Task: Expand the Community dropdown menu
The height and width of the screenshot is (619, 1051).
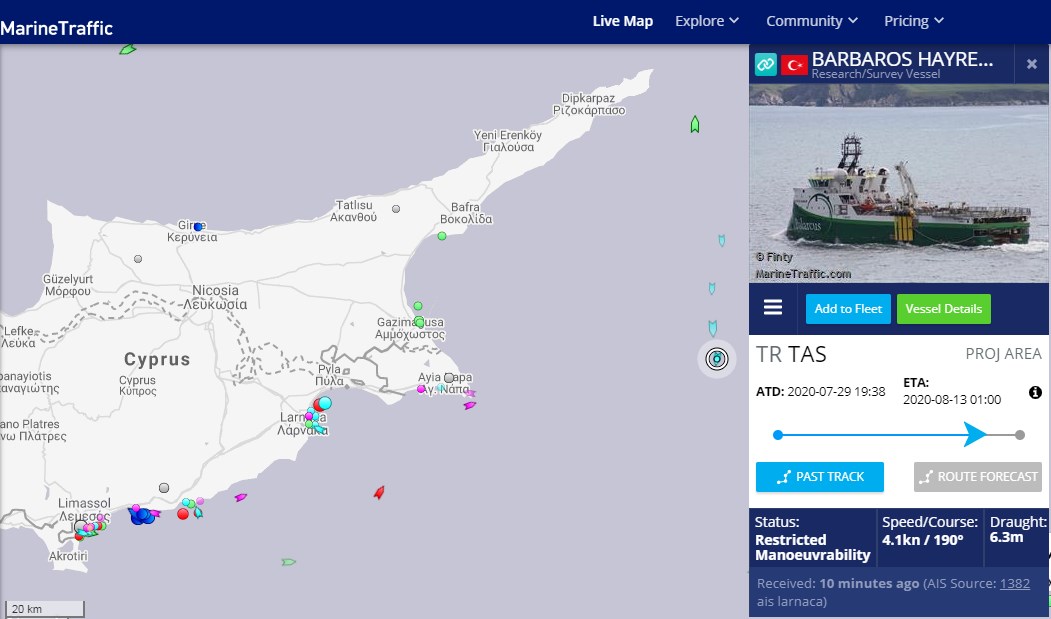Action: pos(812,21)
